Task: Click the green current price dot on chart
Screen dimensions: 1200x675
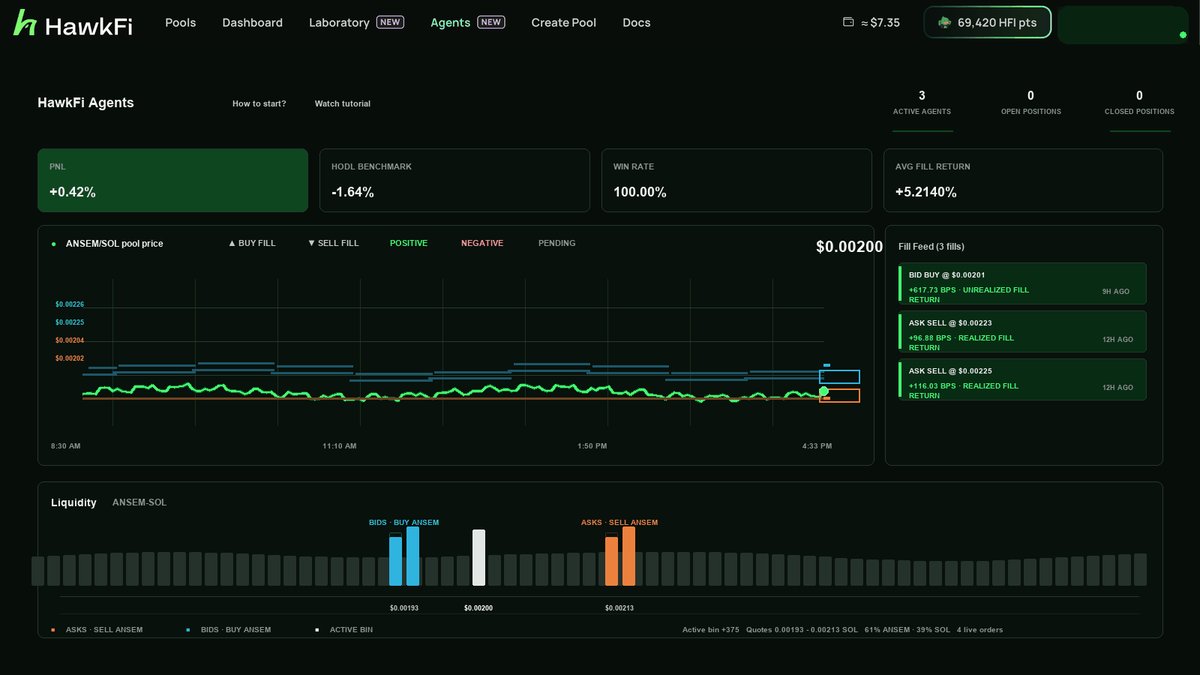Action: [x=824, y=391]
